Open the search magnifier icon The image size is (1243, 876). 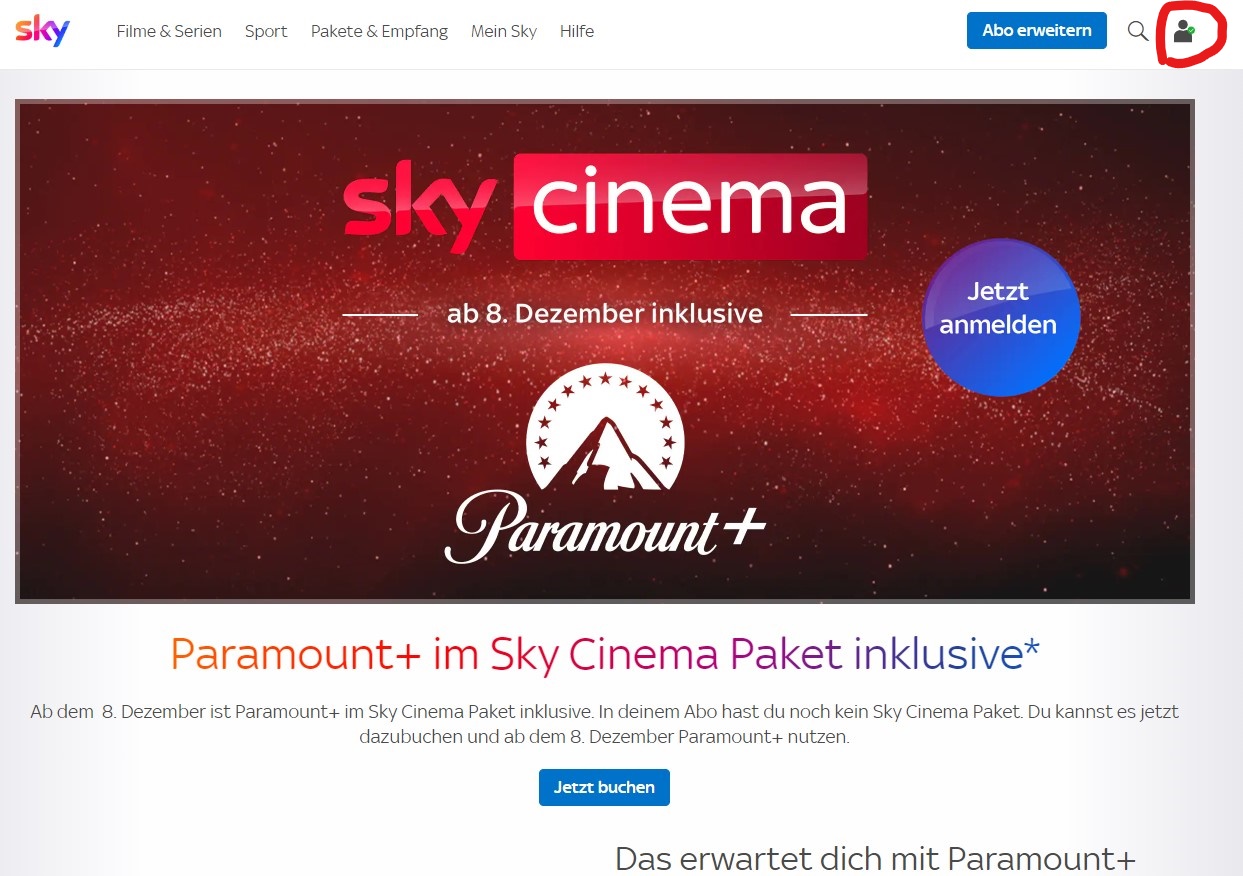click(1137, 31)
